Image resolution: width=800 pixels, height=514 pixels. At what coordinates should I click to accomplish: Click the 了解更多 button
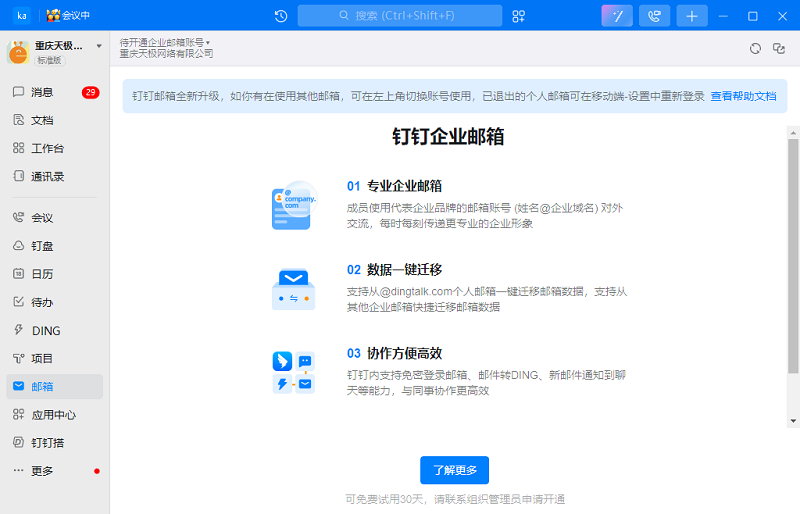(x=455, y=470)
